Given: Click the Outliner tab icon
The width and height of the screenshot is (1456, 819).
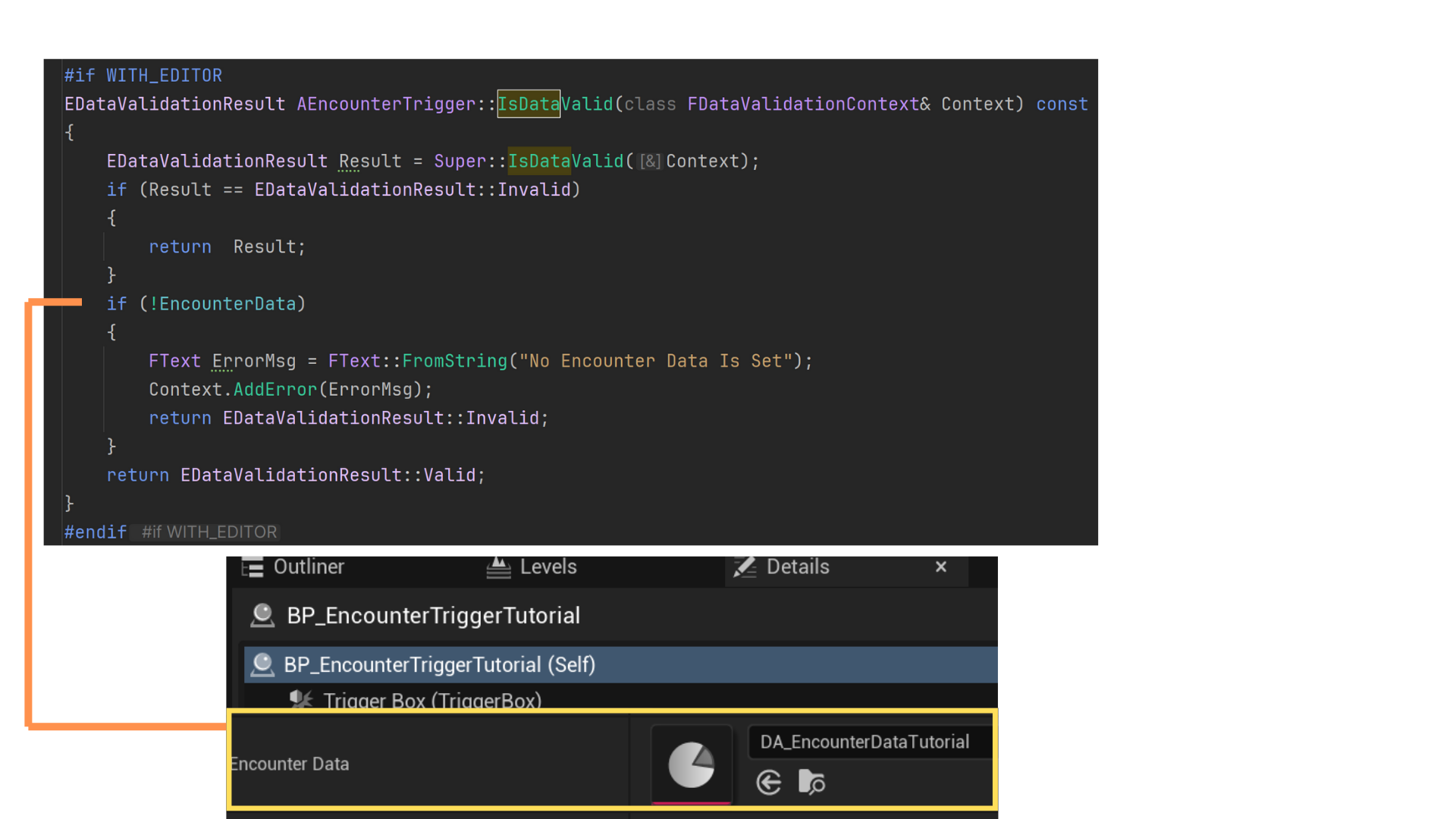Looking at the screenshot, I should (x=253, y=567).
